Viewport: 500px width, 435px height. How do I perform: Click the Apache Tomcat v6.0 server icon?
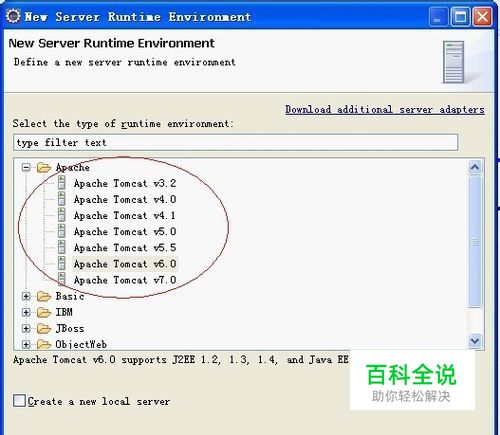(62, 263)
